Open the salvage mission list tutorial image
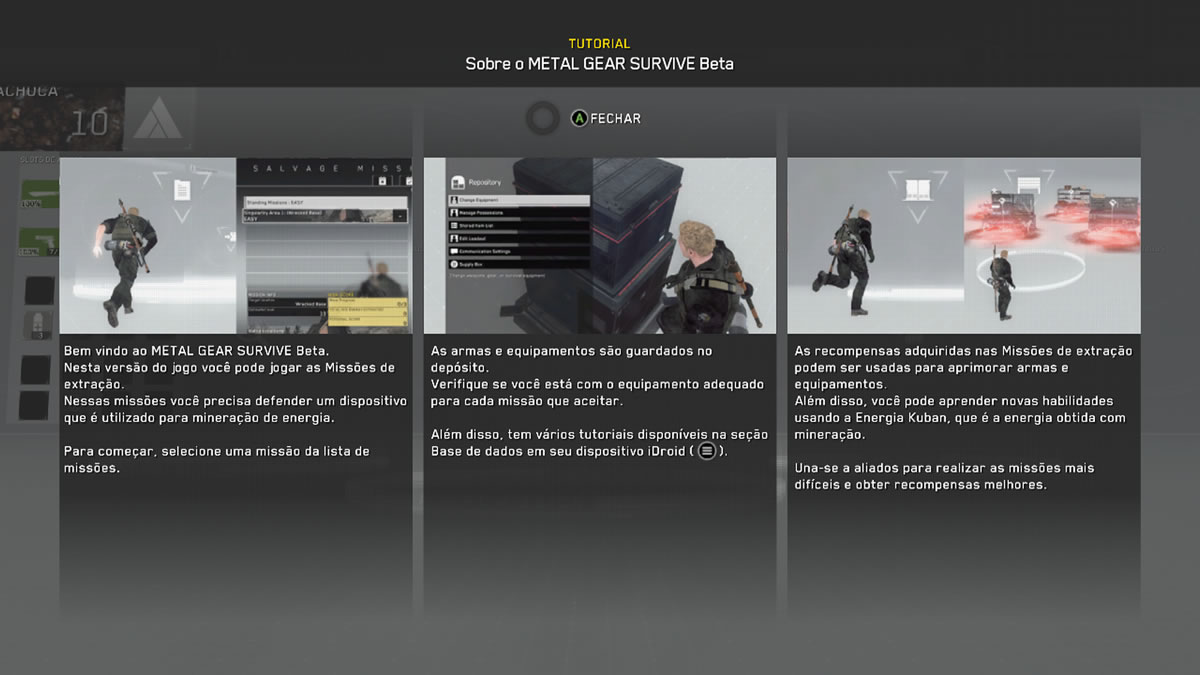Screen dimensions: 1200x675 point(236,245)
